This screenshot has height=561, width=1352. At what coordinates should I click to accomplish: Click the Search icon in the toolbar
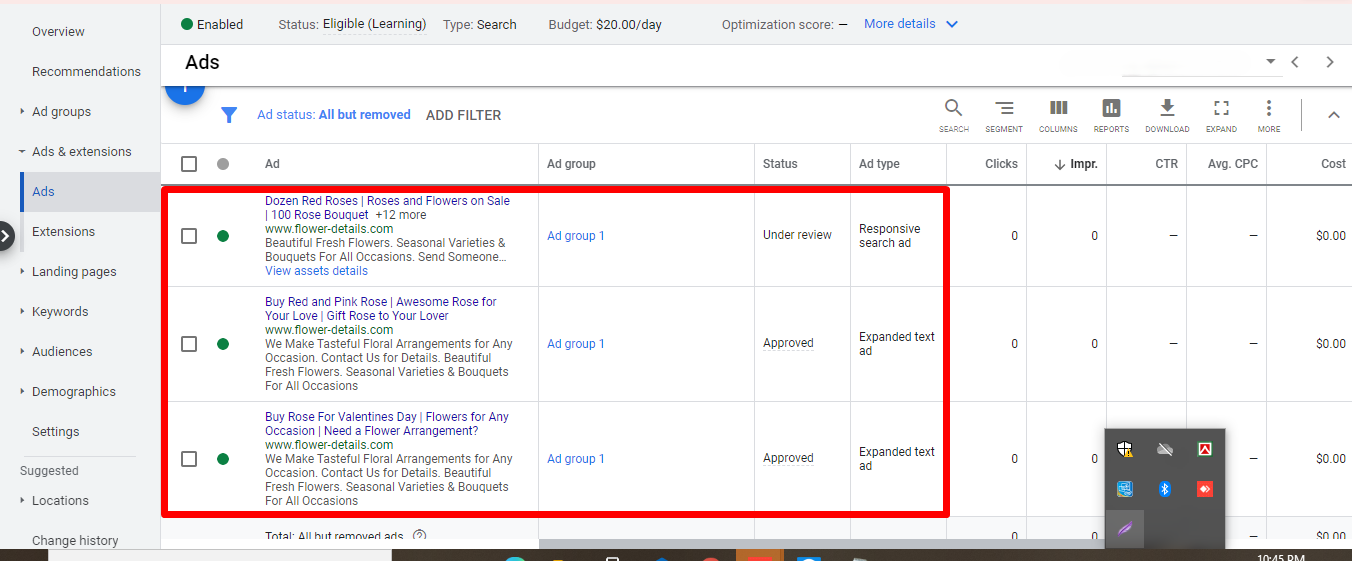(x=953, y=109)
